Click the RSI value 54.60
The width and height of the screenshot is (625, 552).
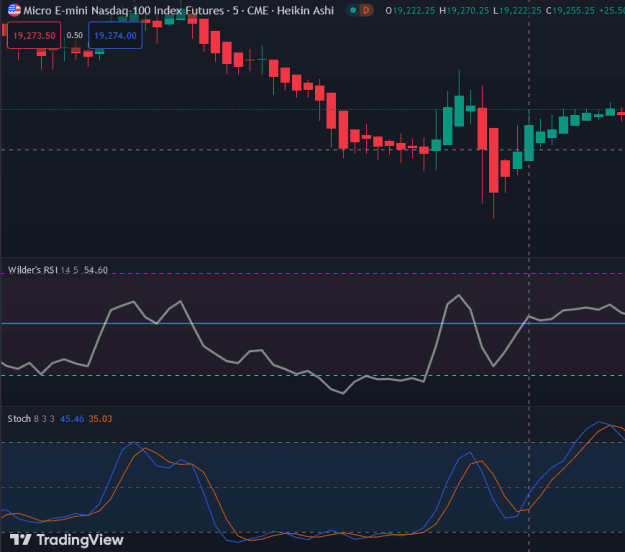pyautogui.click(x=96, y=270)
